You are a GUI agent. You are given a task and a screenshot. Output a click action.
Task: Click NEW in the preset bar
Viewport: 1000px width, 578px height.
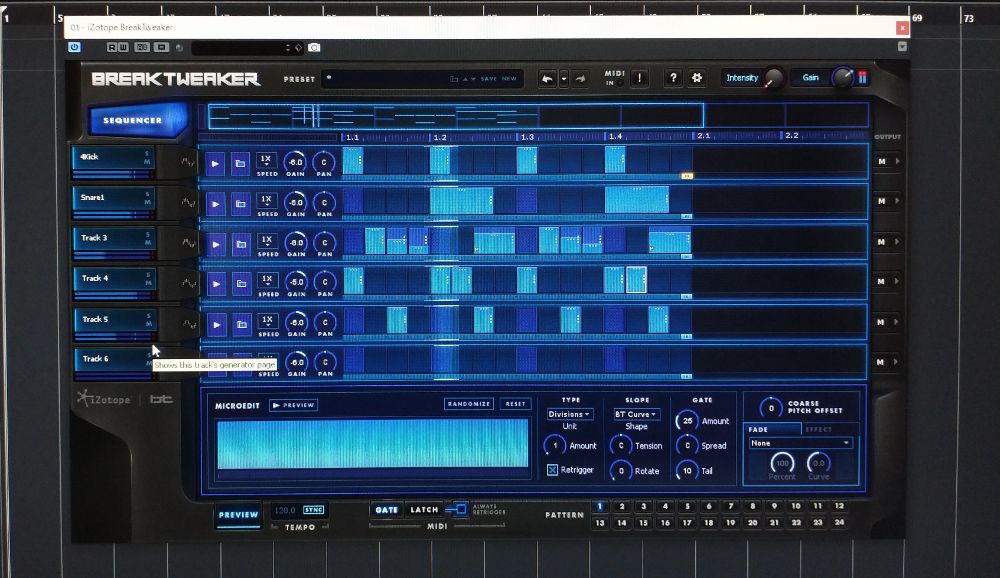click(509, 79)
